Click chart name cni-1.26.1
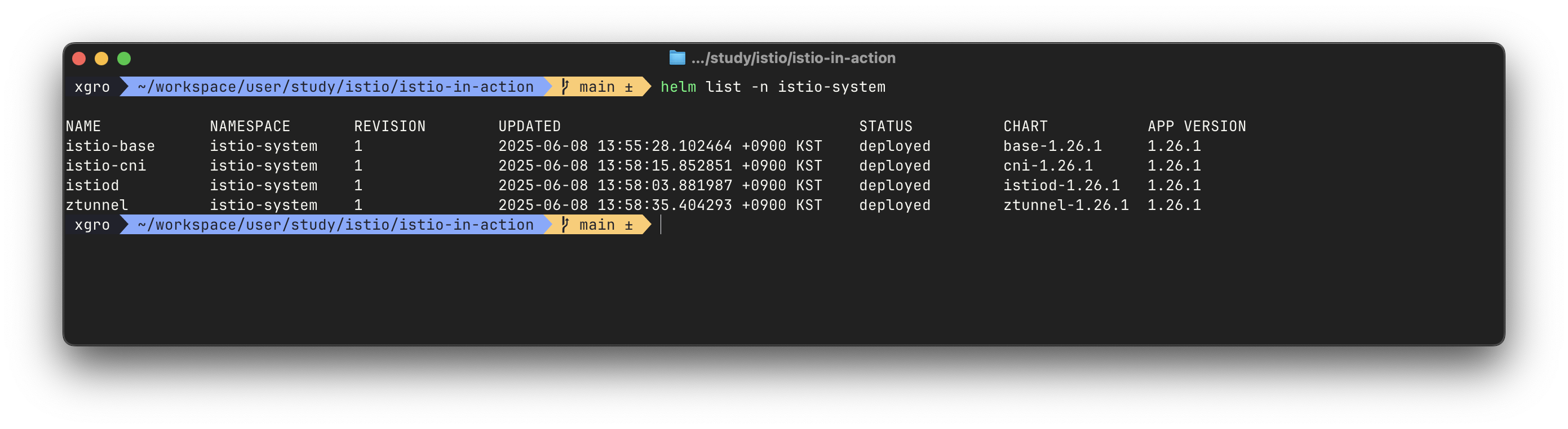The image size is (1568, 429). (1048, 166)
